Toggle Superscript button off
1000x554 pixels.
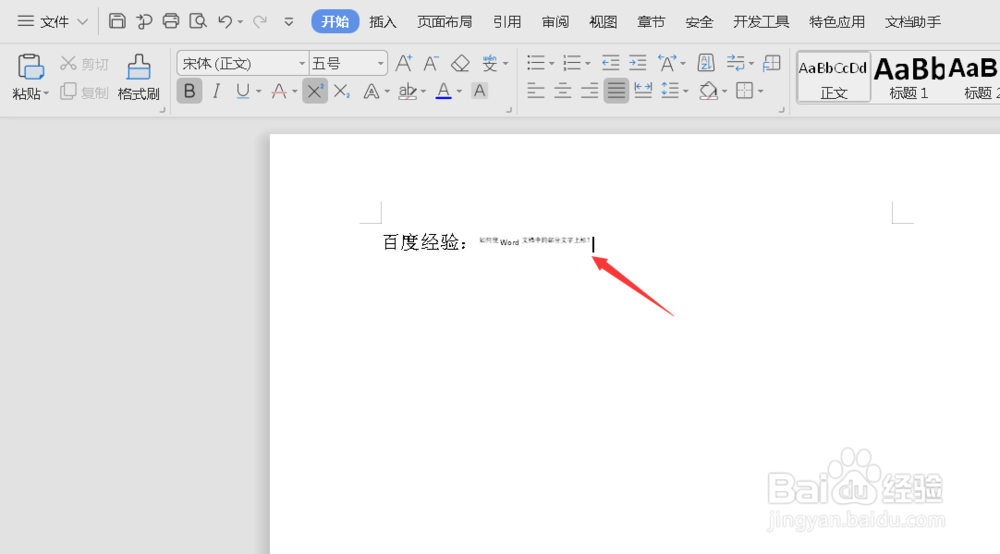[x=315, y=91]
